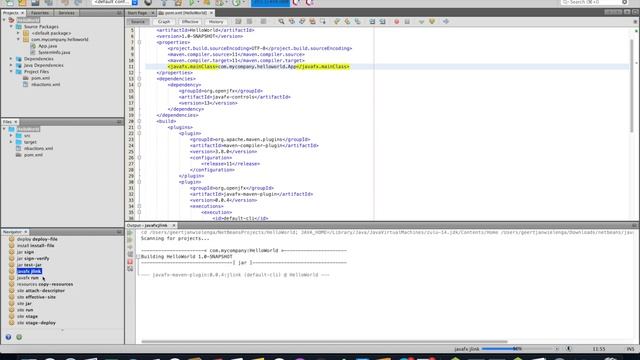640x360 pixels.
Task: Click the Output horizontal scrollbar
Action: point(324,342)
